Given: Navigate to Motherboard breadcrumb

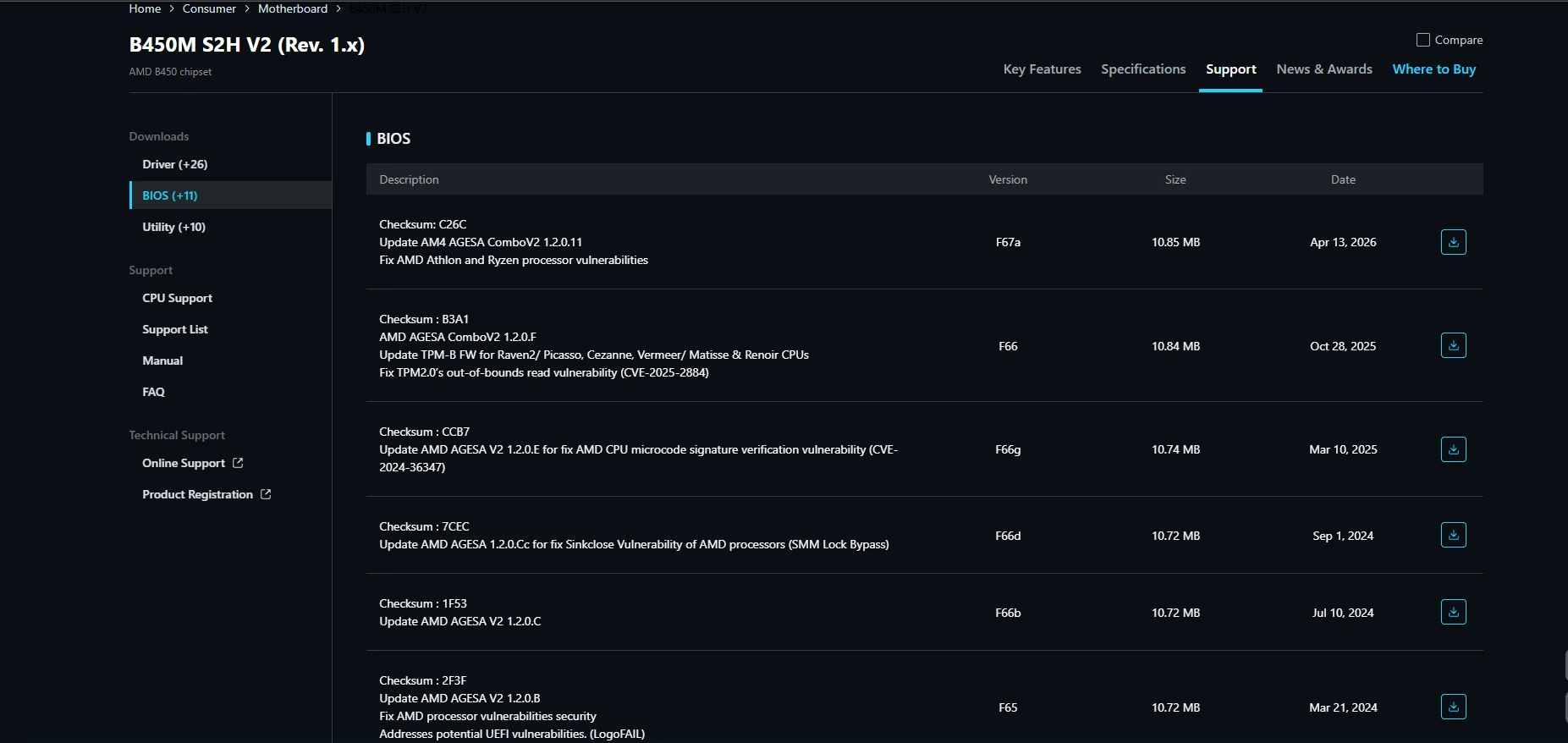Looking at the screenshot, I should click(x=293, y=8).
